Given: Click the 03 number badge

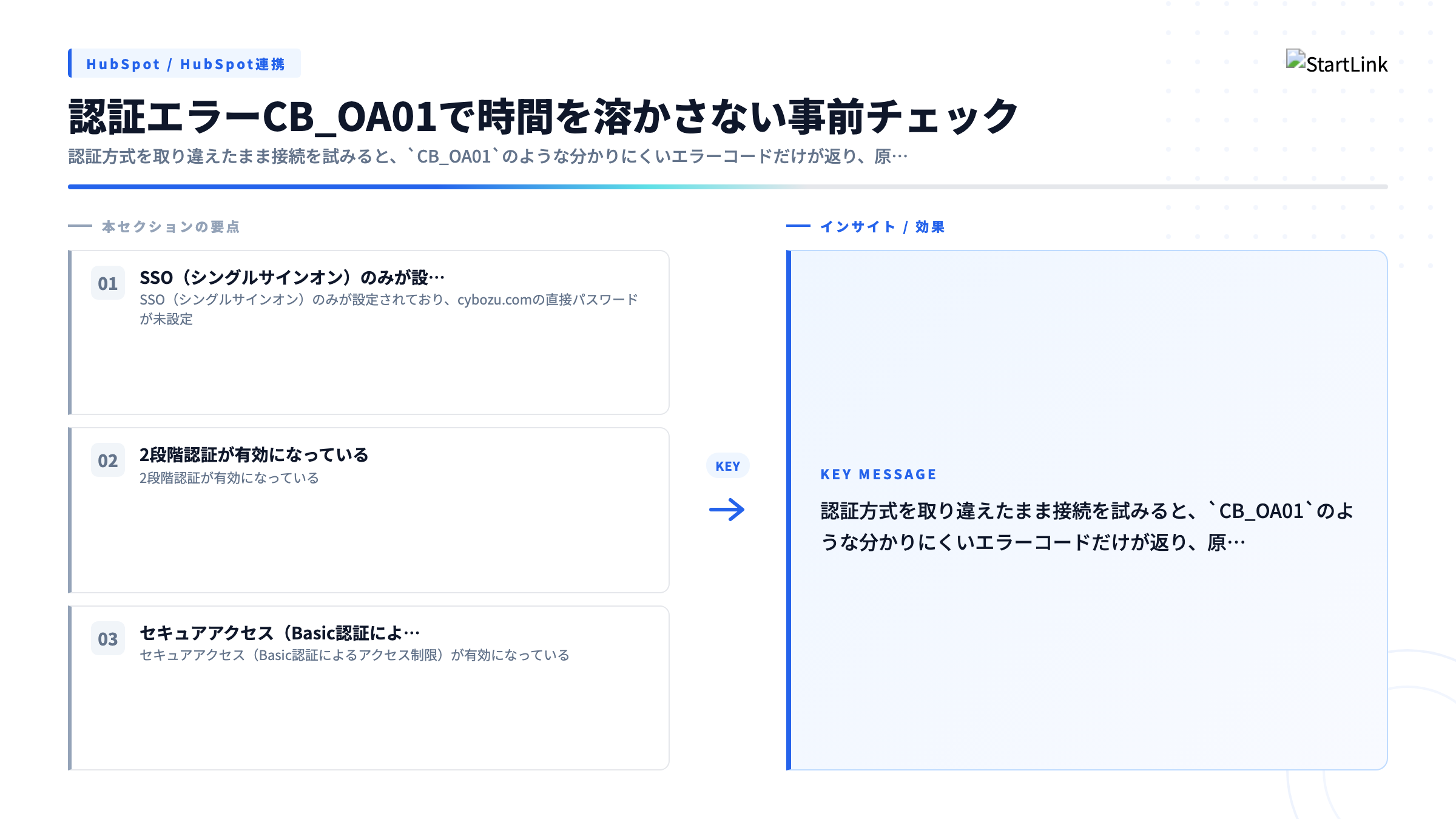Looking at the screenshot, I should 108,638.
